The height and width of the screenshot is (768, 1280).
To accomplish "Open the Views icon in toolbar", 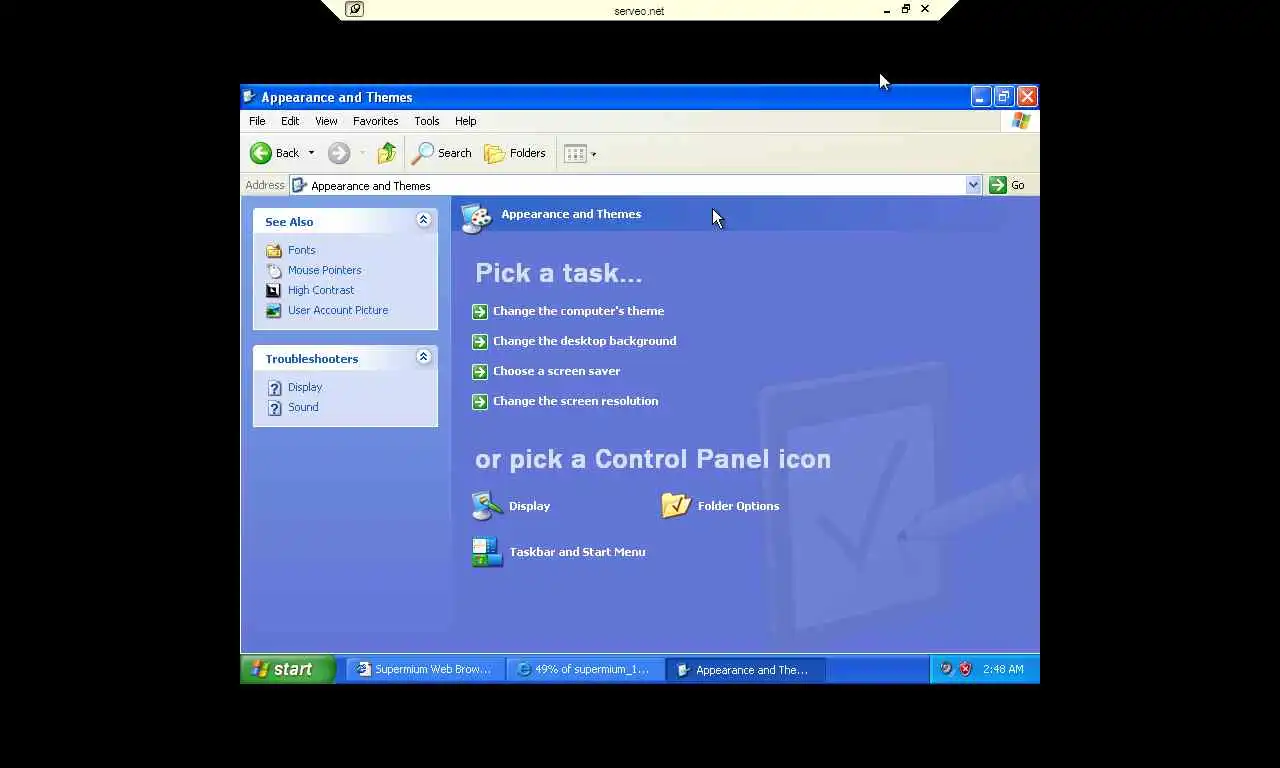I will [575, 153].
